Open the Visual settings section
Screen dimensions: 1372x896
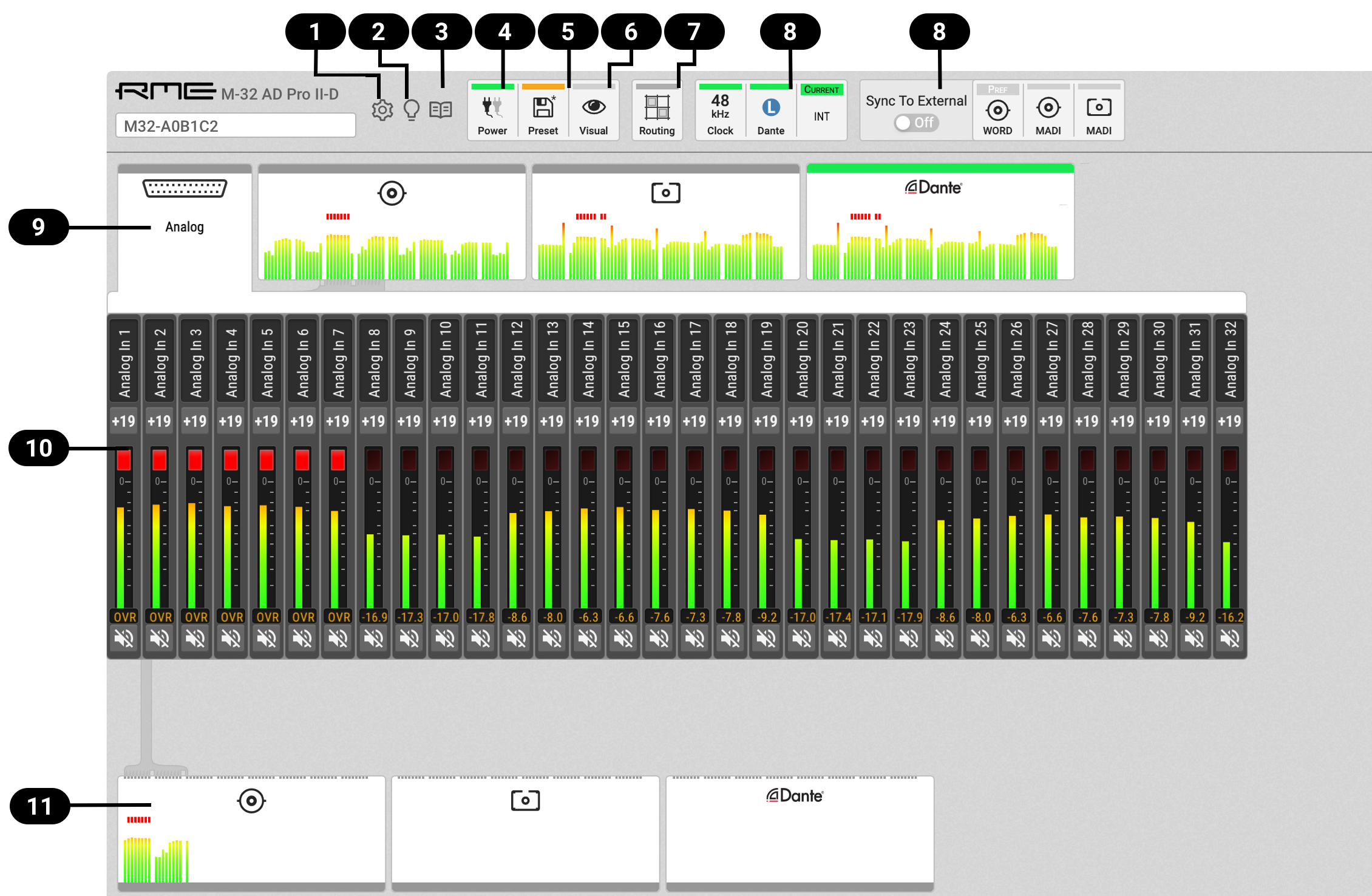[594, 111]
